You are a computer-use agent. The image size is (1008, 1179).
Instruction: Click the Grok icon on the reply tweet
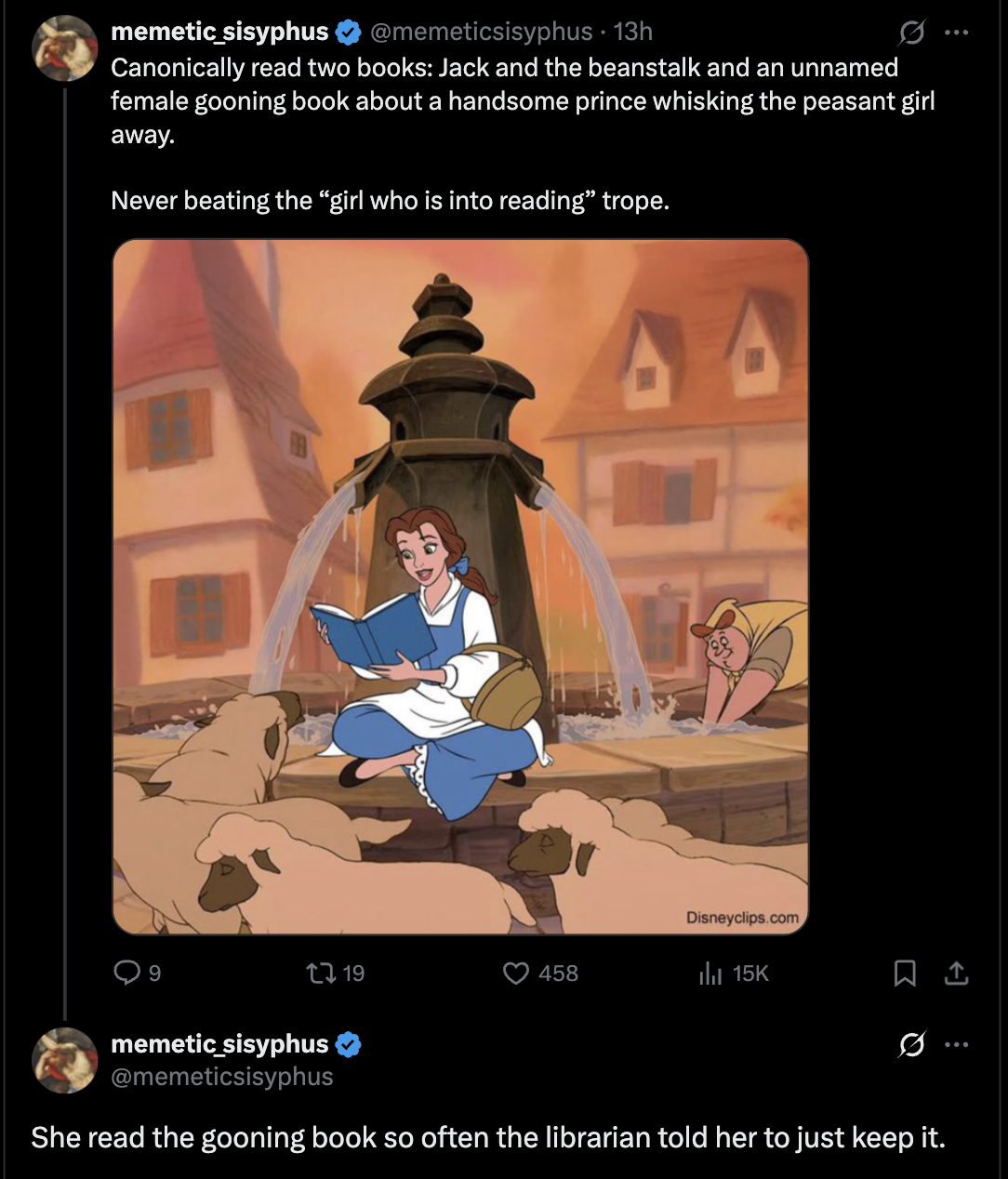point(911,1045)
